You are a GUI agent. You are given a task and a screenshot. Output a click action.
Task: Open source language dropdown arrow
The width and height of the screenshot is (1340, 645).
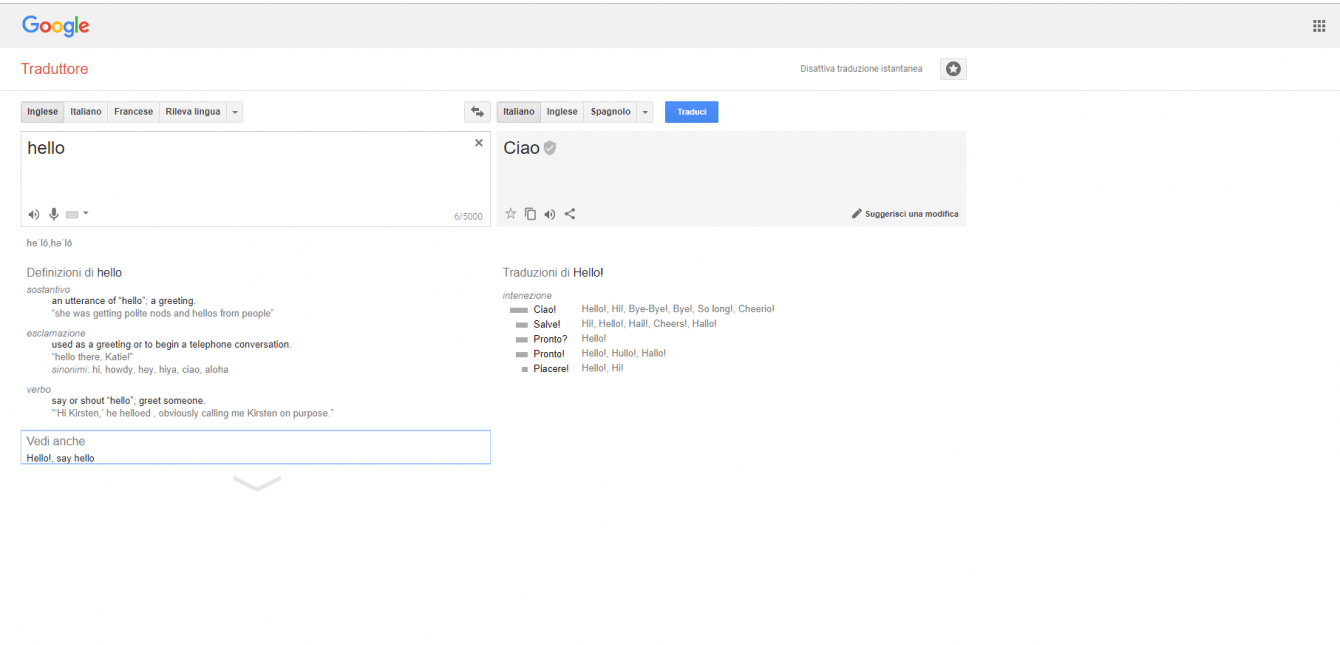pos(235,112)
